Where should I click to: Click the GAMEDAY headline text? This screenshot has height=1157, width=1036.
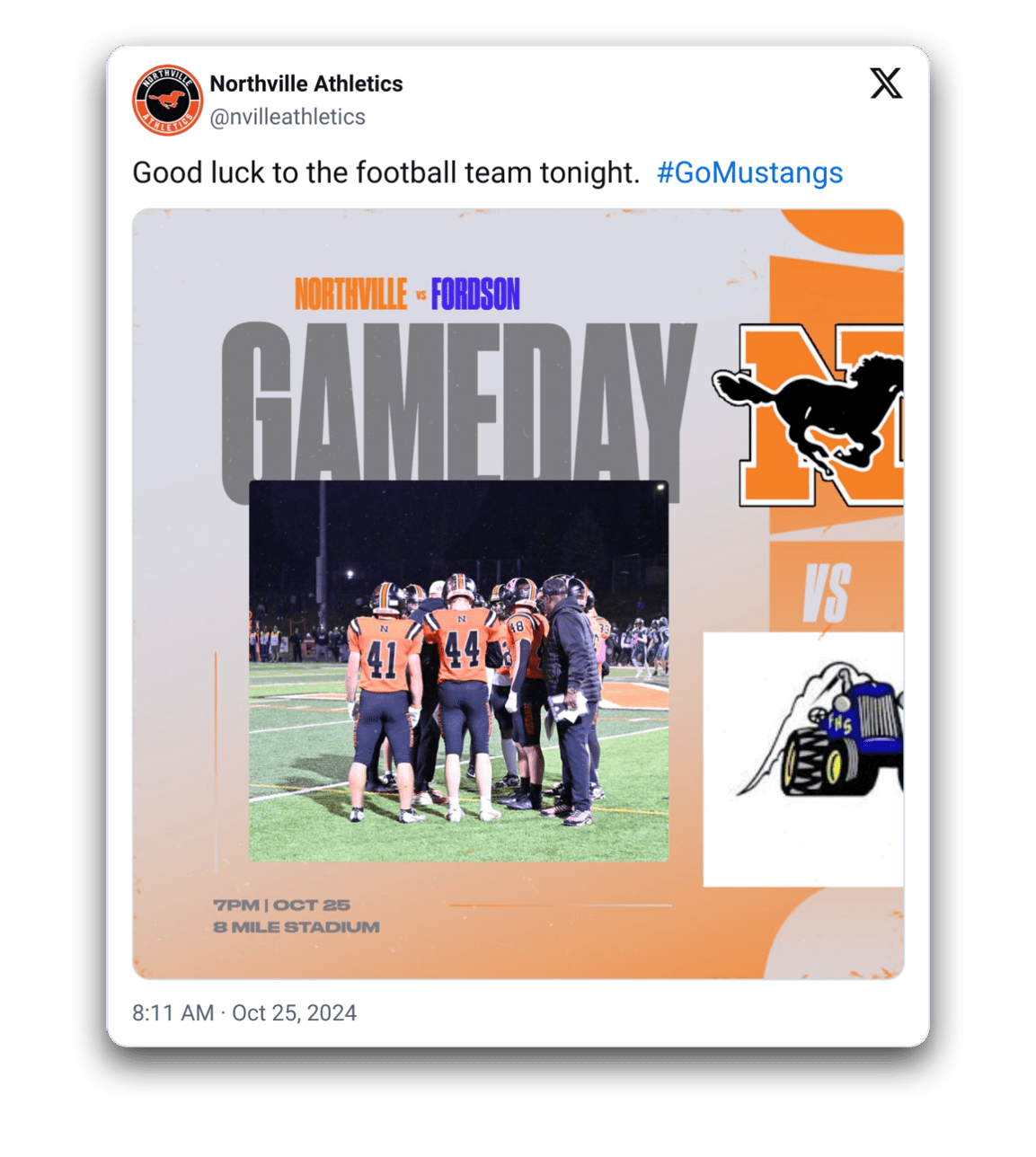click(x=458, y=402)
